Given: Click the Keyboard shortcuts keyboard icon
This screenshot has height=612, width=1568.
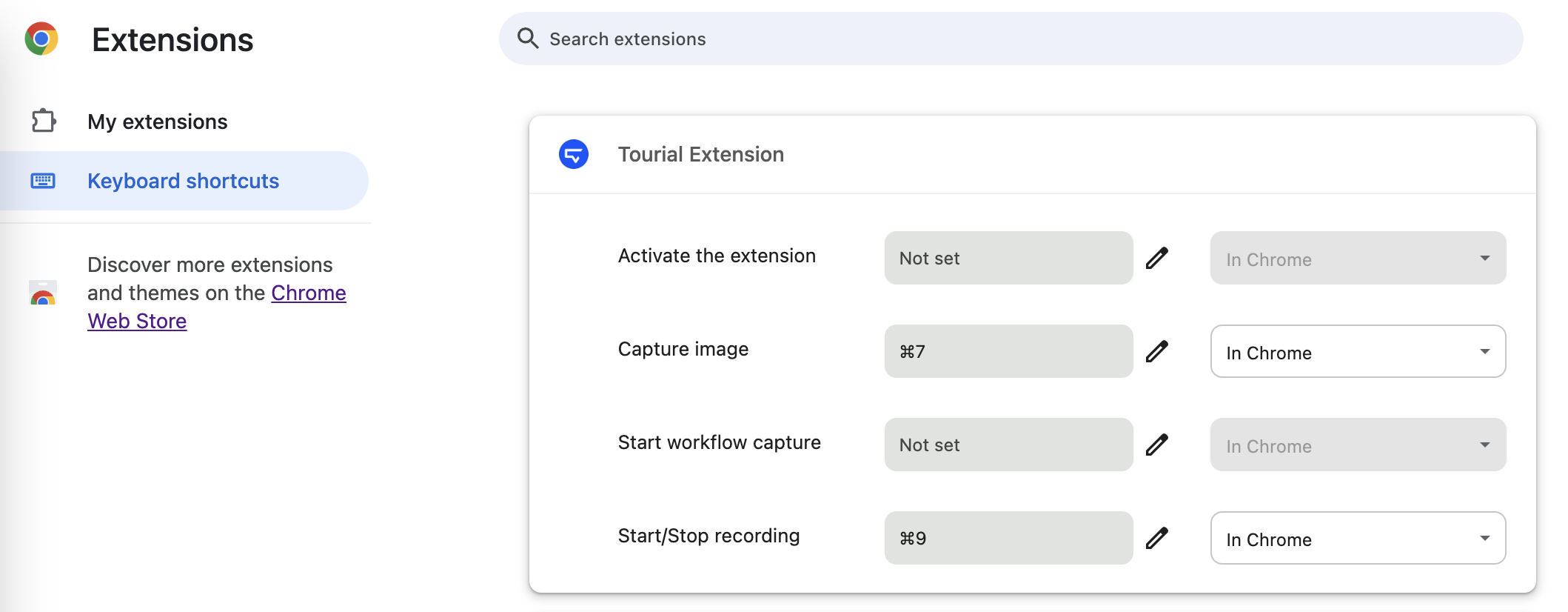Looking at the screenshot, I should coord(43,181).
